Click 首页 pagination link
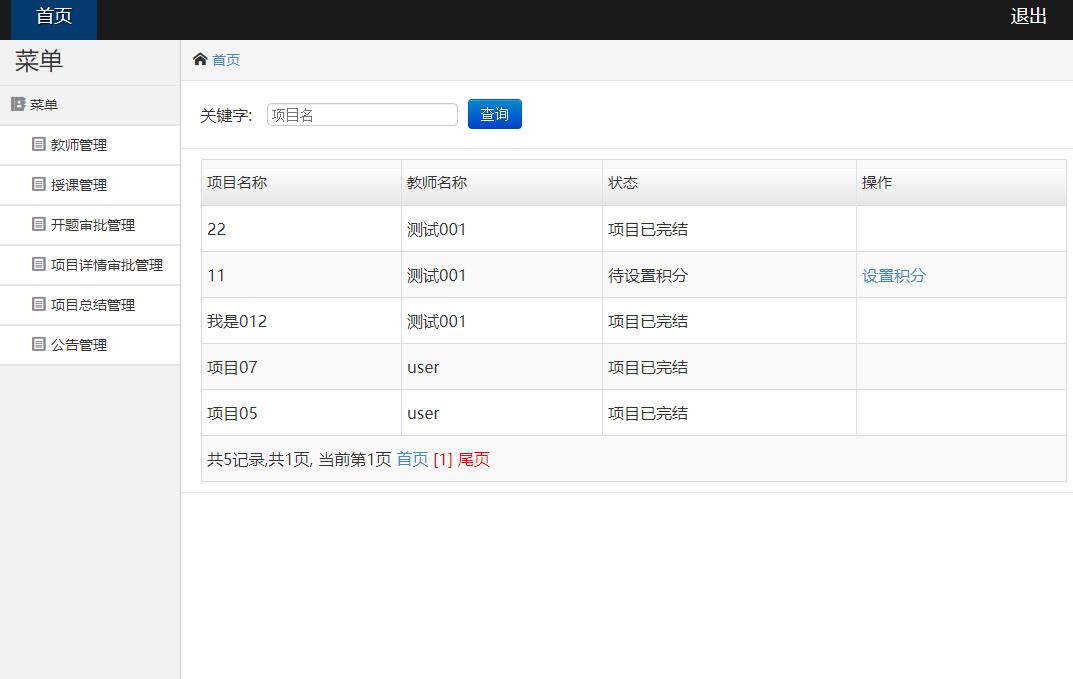1073x679 pixels. coord(413,459)
